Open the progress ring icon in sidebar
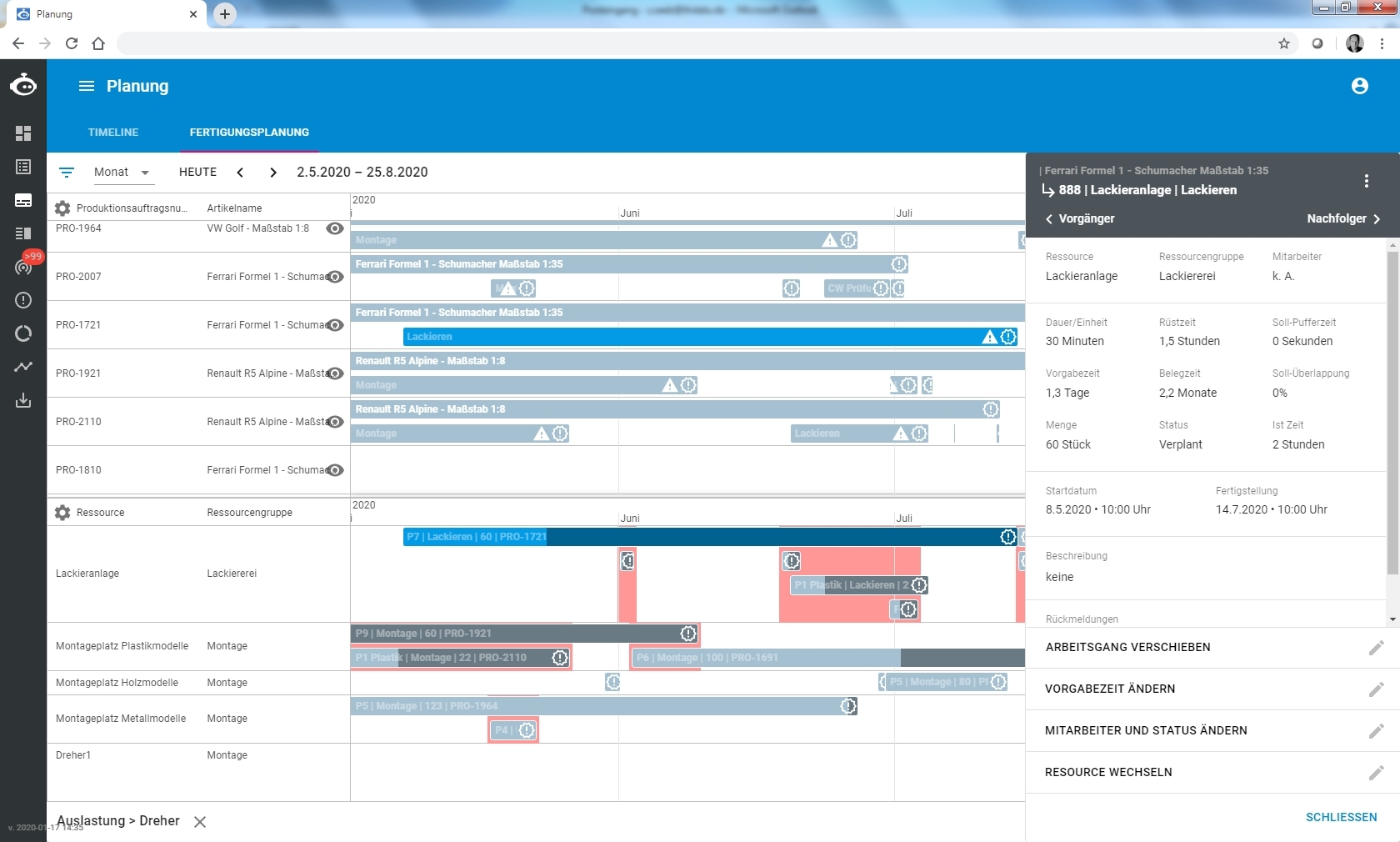The image size is (1400, 842). coord(23,333)
